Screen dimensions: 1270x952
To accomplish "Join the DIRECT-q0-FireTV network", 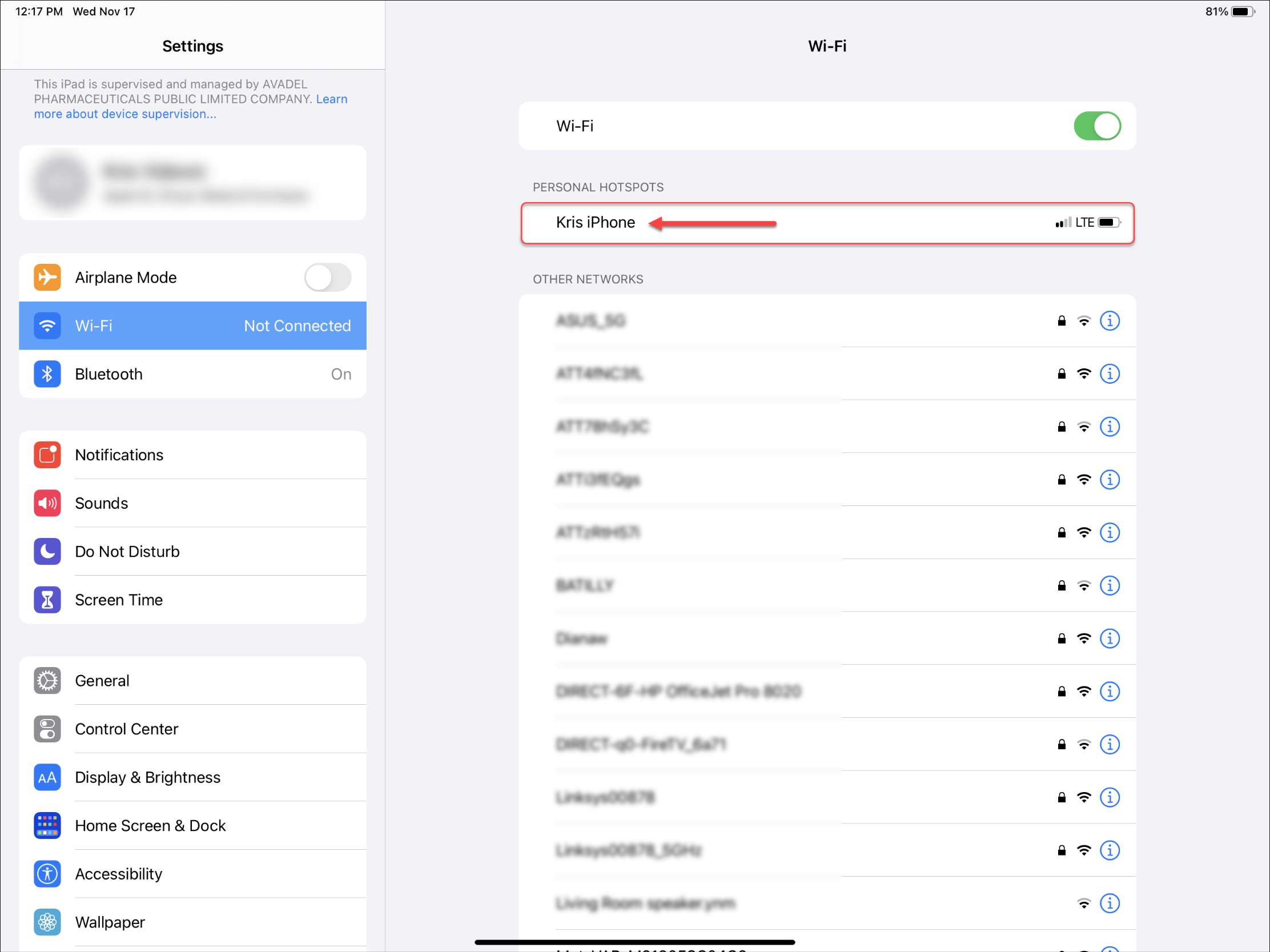I will click(827, 744).
